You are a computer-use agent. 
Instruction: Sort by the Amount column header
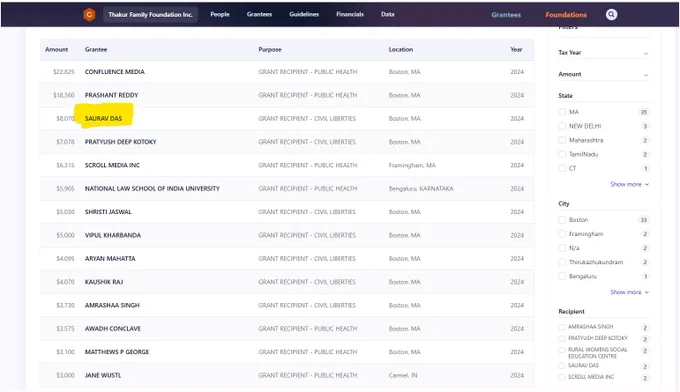56,49
